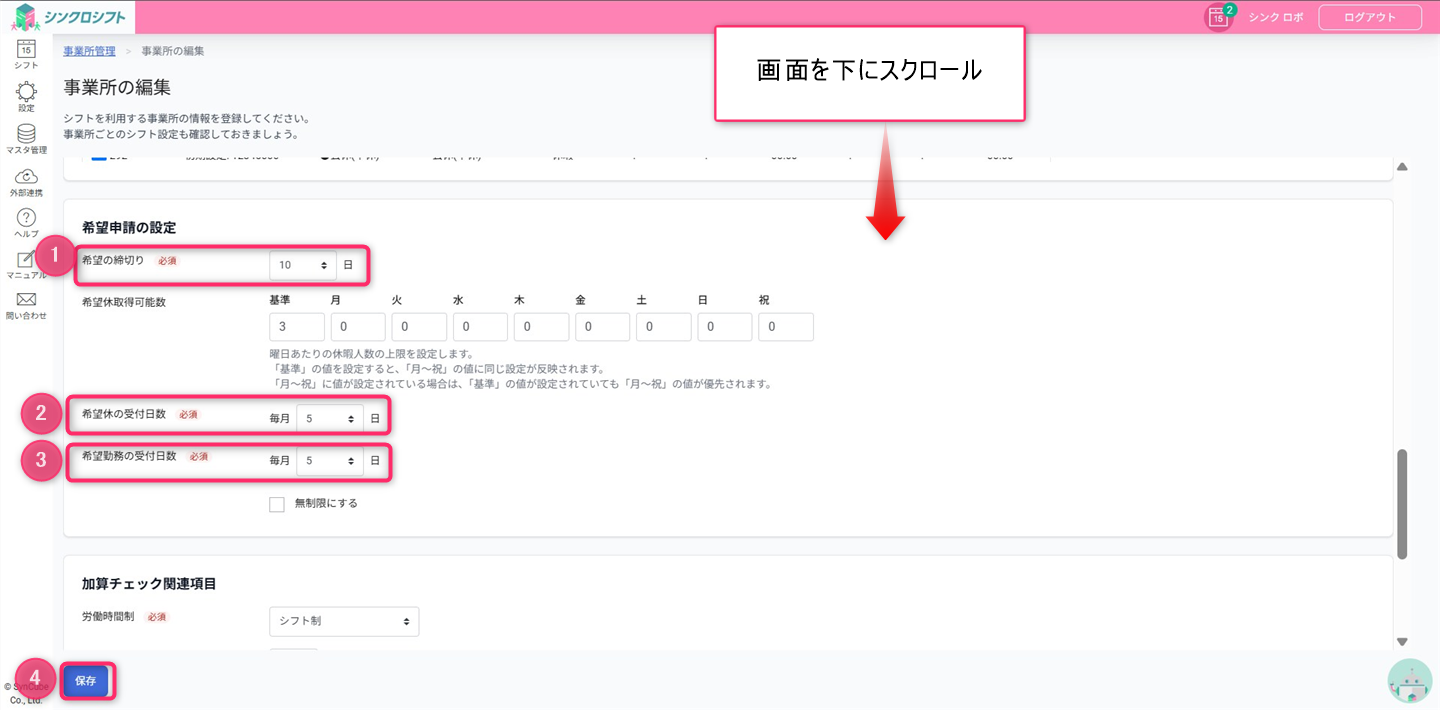Click the 基準 希望休取得可能数 input field
The height and width of the screenshot is (710, 1440).
pyautogui.click(x=297, y=327)
